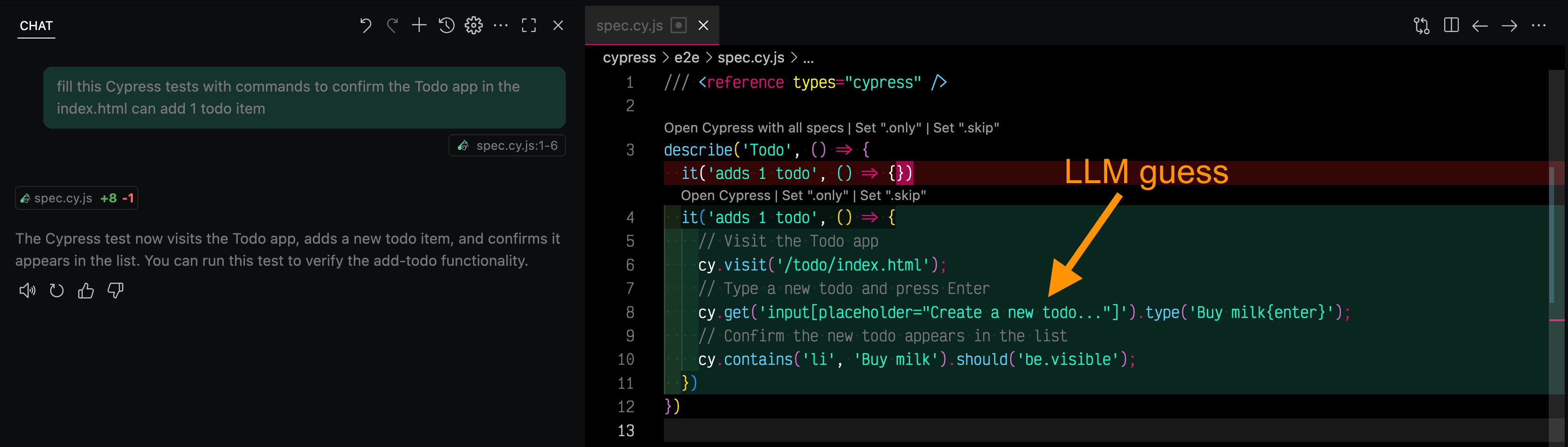Click describe('Todo' line in editor
Viewport: 1568px width, 447px height.
click(x=766, y=150)
